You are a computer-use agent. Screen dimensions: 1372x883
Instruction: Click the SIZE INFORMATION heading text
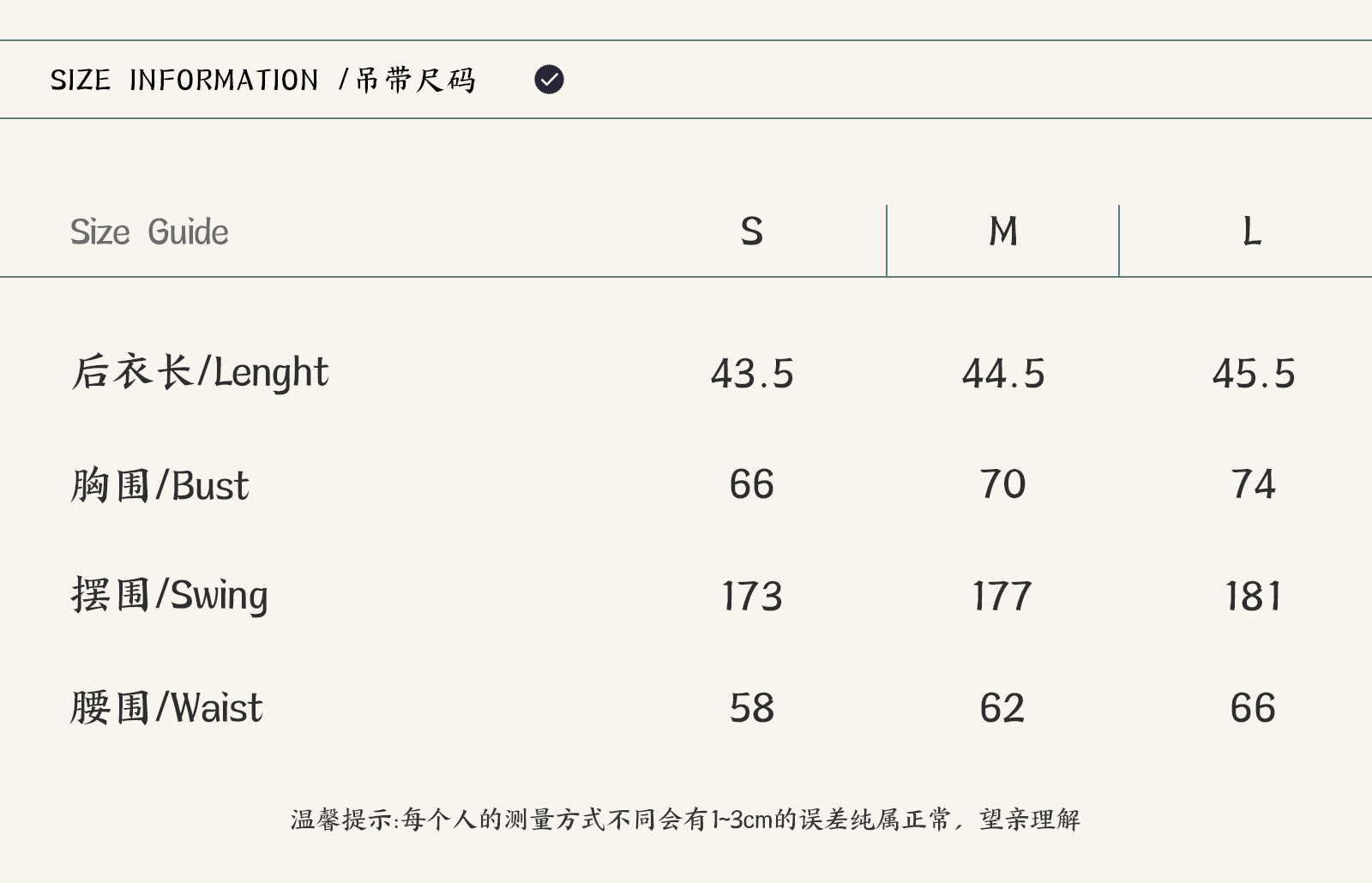click(x=262, y=80)
